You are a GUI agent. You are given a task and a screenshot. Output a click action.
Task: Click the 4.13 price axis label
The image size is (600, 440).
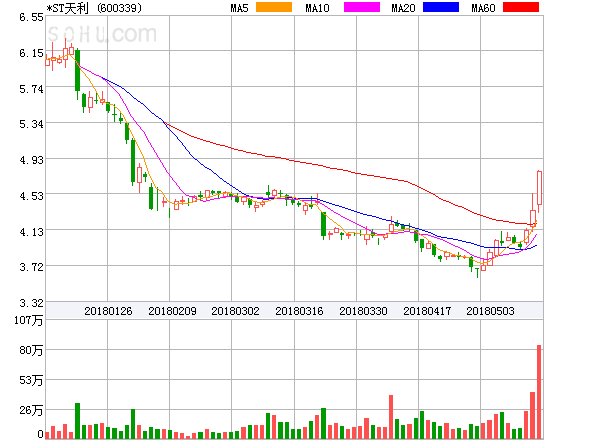[x=31, y=232]
